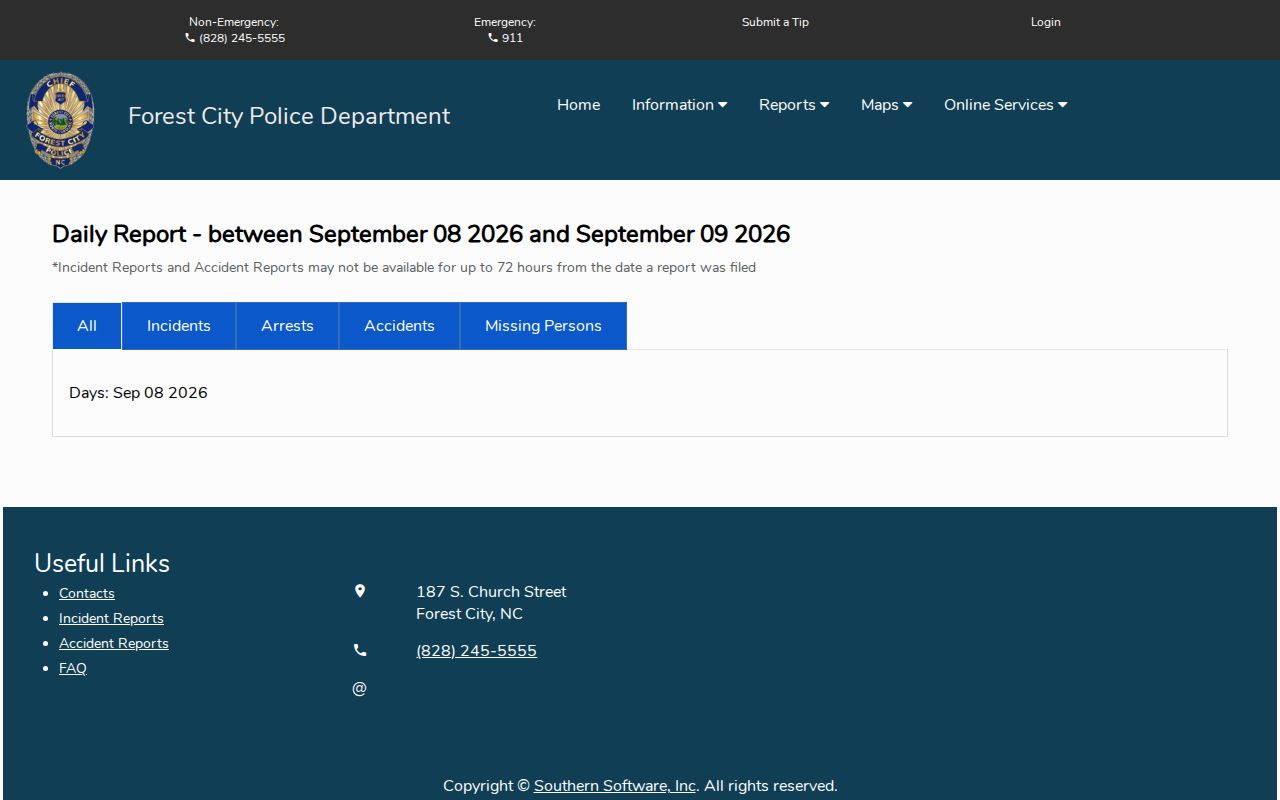Click the phone icon beside Non-Emergency number

coord(190,38)
